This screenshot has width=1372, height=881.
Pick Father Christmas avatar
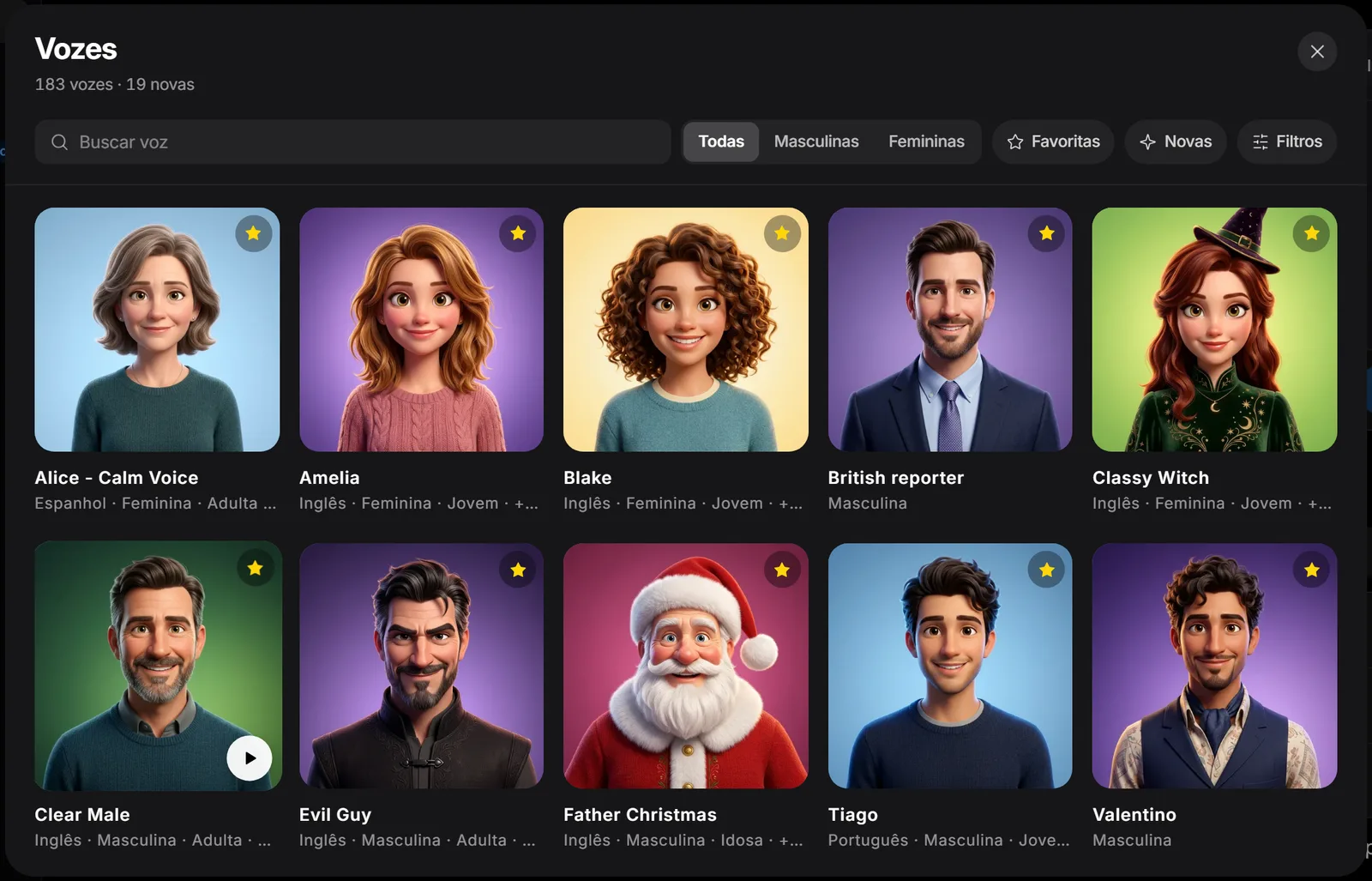tap(686, 666)
